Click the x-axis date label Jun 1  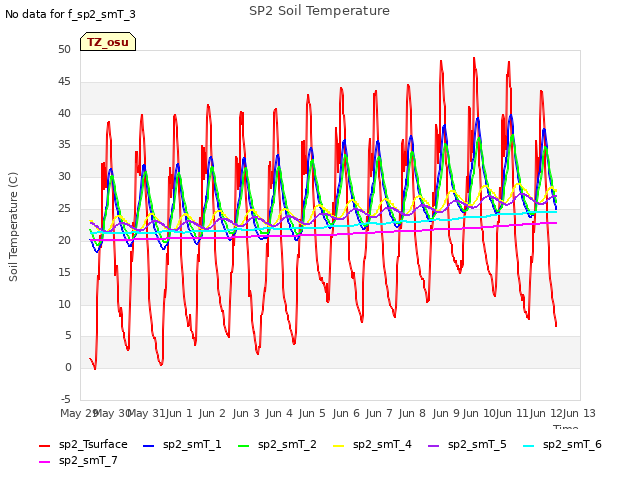tap(179, 413)
